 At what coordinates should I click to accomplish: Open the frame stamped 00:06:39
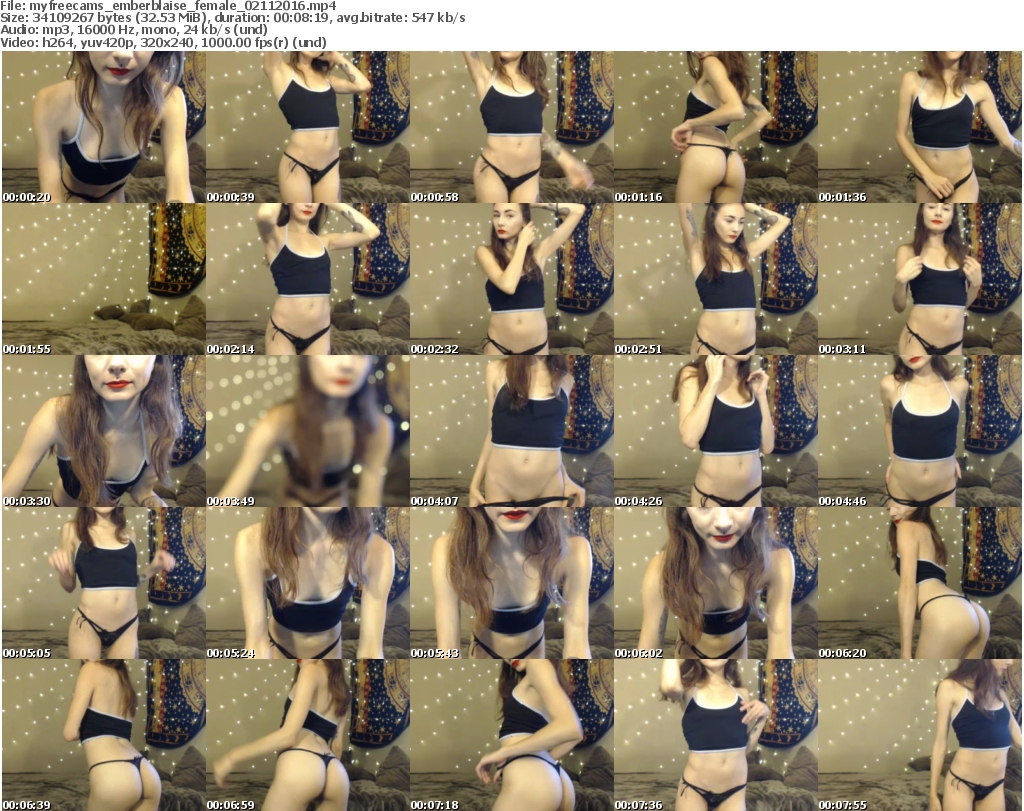click(x=104, y=735)
